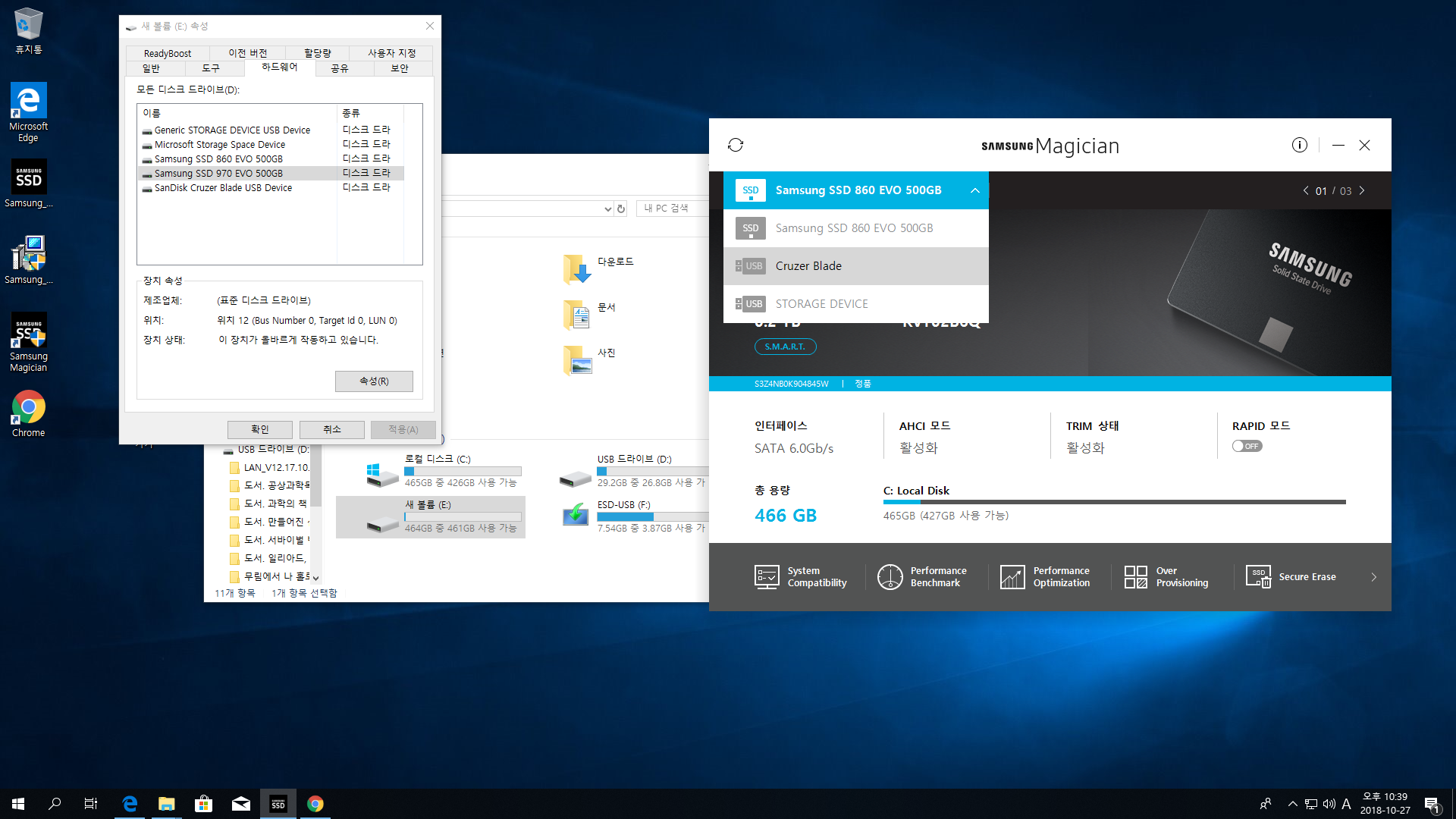Go to next drive with right arrow
The image size is (1456, 819).
coord(1362,190)
